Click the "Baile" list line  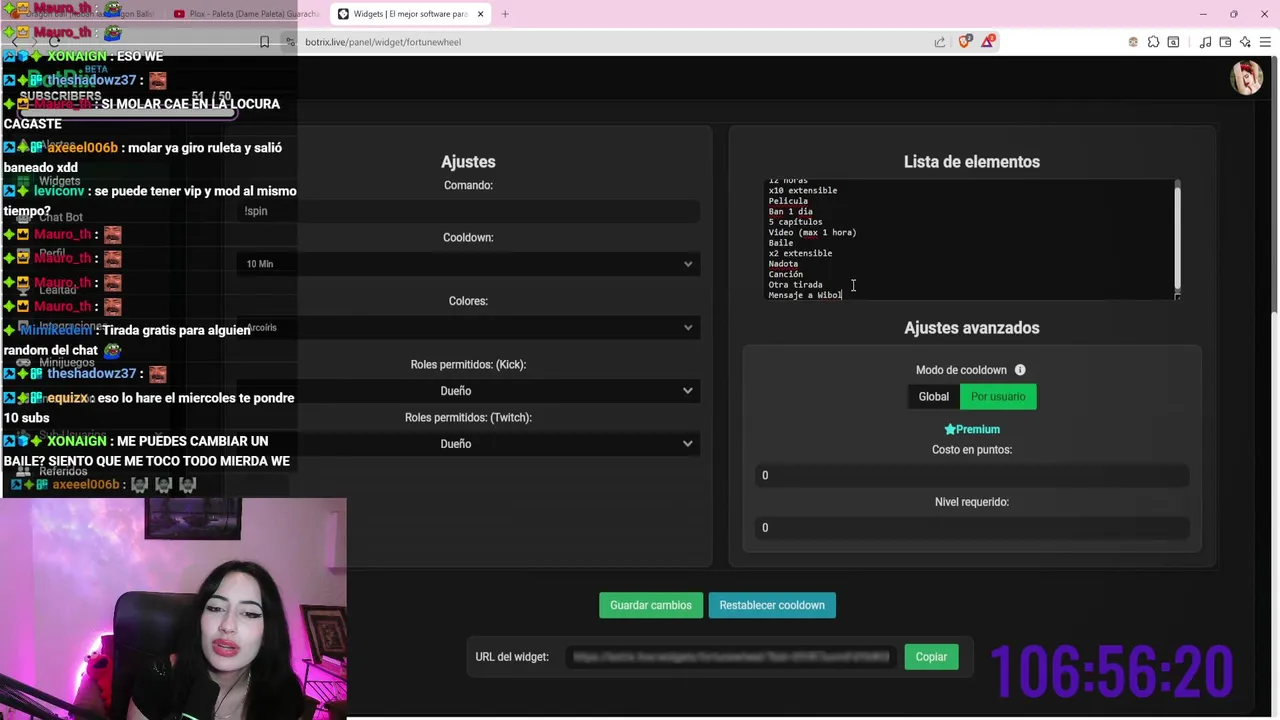(x=780, y=243)
